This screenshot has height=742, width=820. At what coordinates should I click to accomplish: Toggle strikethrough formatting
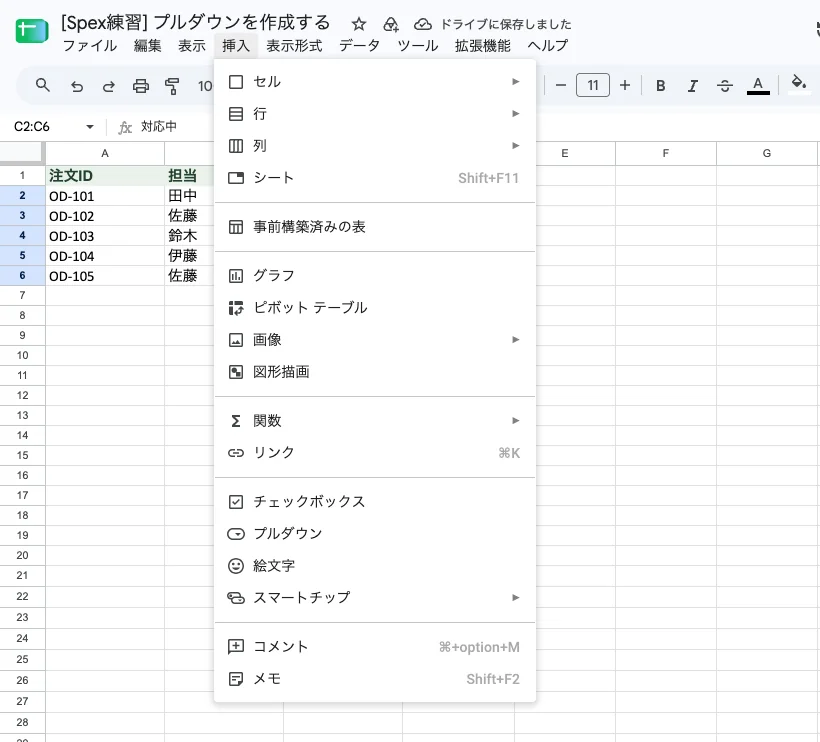pyautogui.click(x=725, y=86)
